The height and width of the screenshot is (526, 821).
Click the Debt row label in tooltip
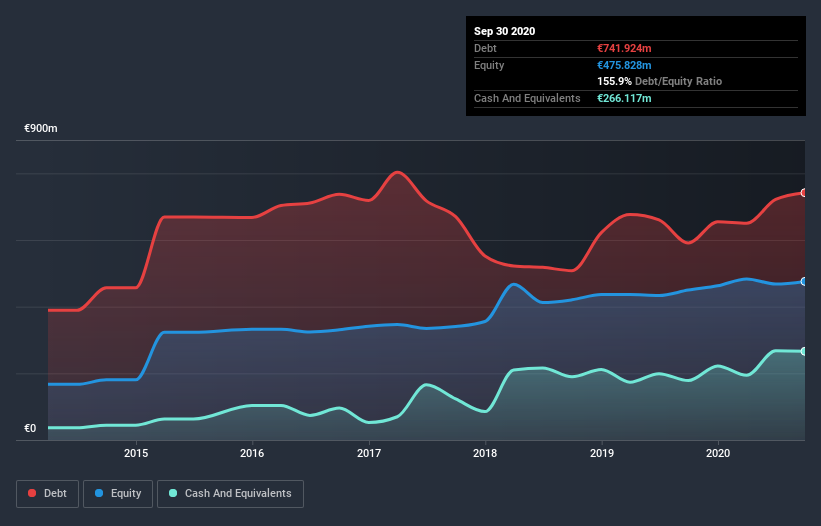(485, 48)
